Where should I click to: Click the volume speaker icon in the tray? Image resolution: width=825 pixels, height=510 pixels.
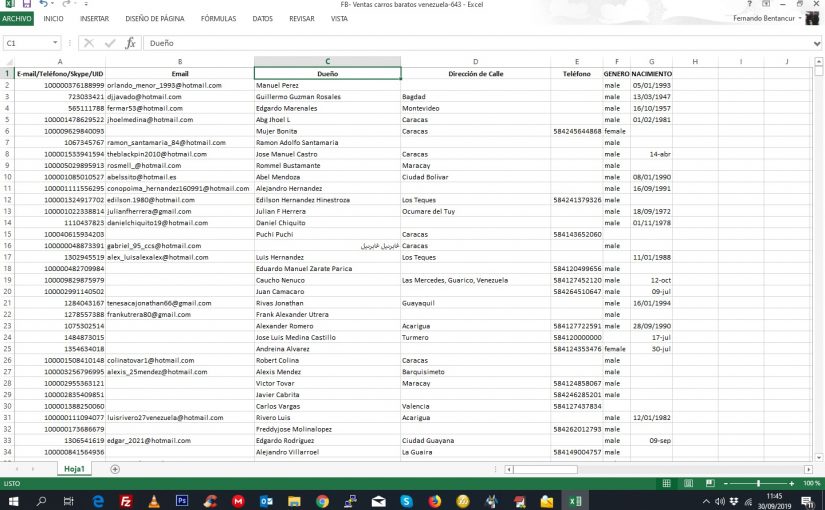[x=720, y=501]
